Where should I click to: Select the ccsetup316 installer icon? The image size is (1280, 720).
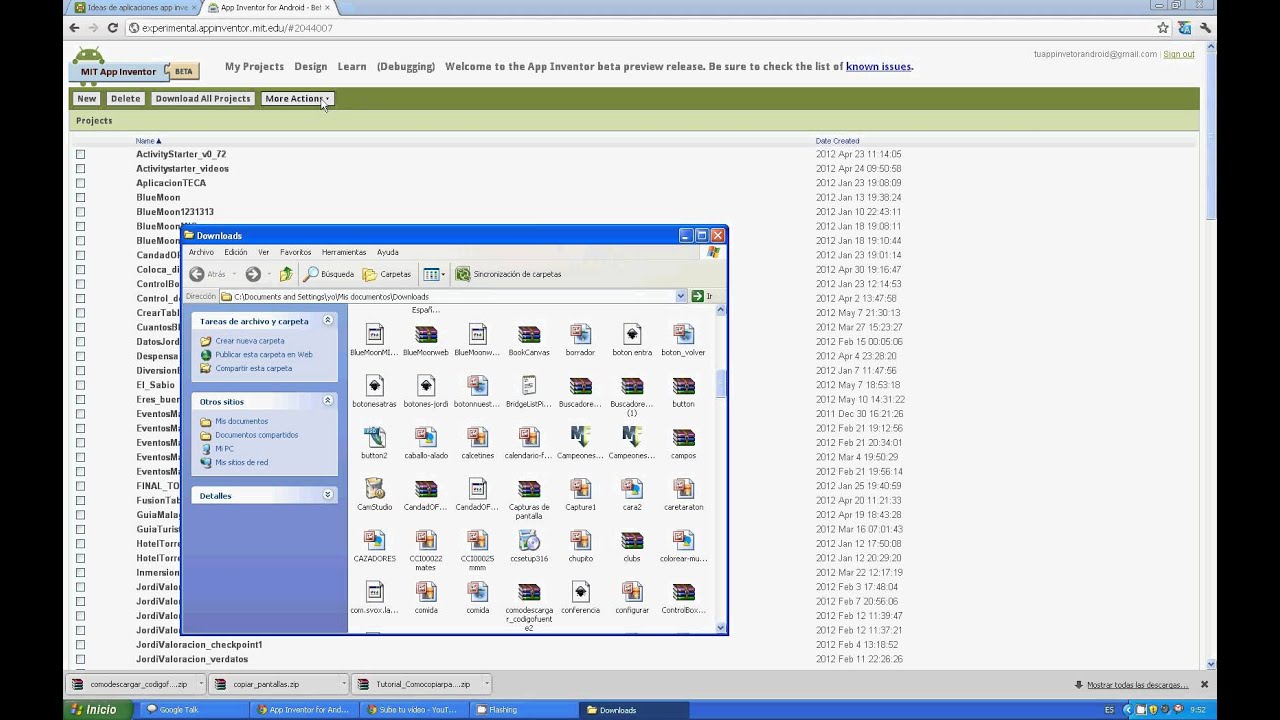[529, 541]
